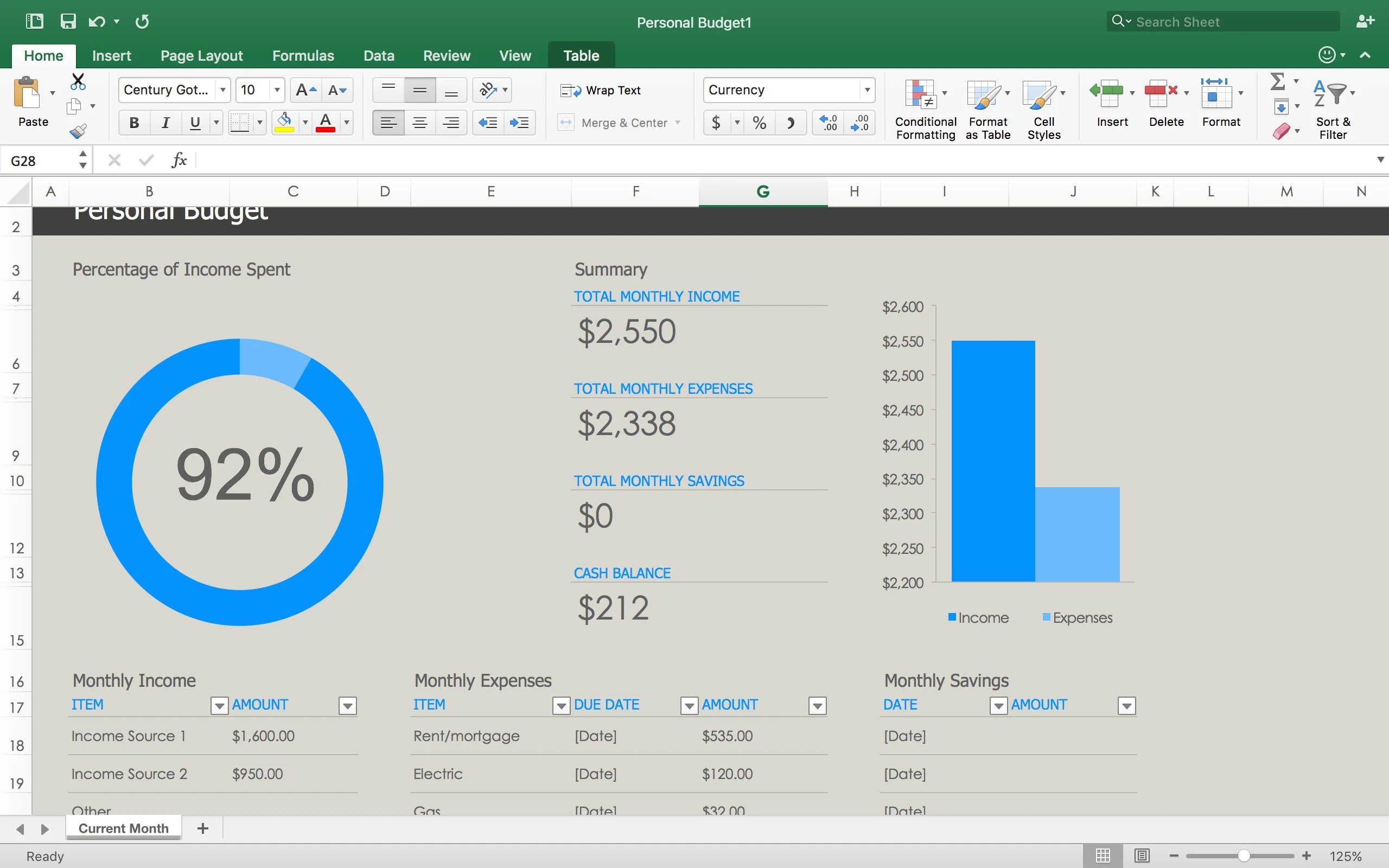Toggle Wrap Text option

pyautogui.click(x=601, y=90)
